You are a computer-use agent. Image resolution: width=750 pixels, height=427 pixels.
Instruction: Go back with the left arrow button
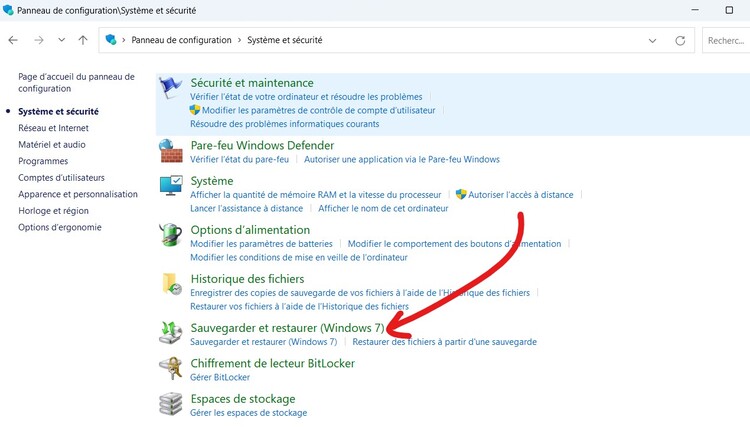point(13,40)
